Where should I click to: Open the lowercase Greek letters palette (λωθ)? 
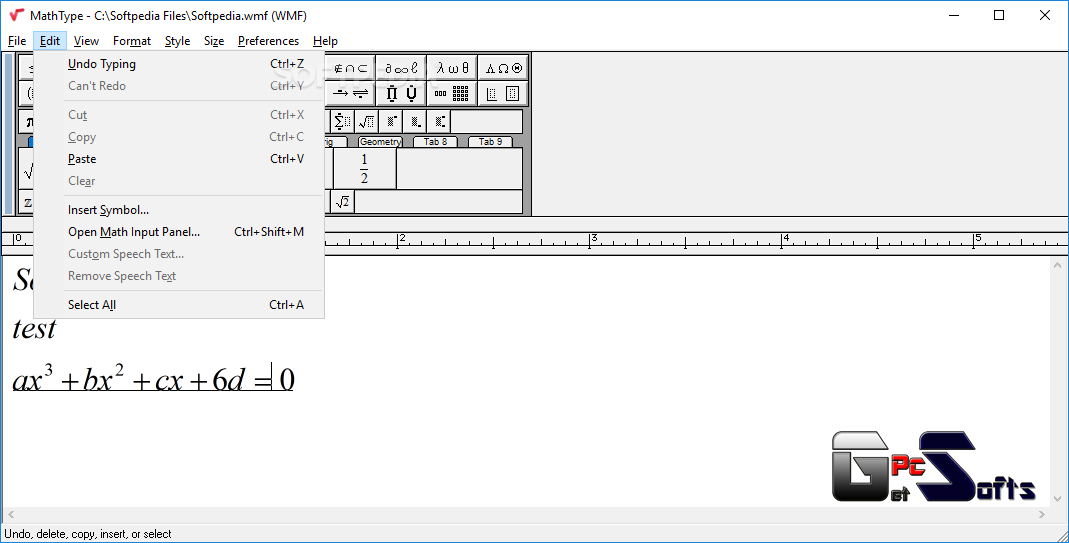pos(452,68)
